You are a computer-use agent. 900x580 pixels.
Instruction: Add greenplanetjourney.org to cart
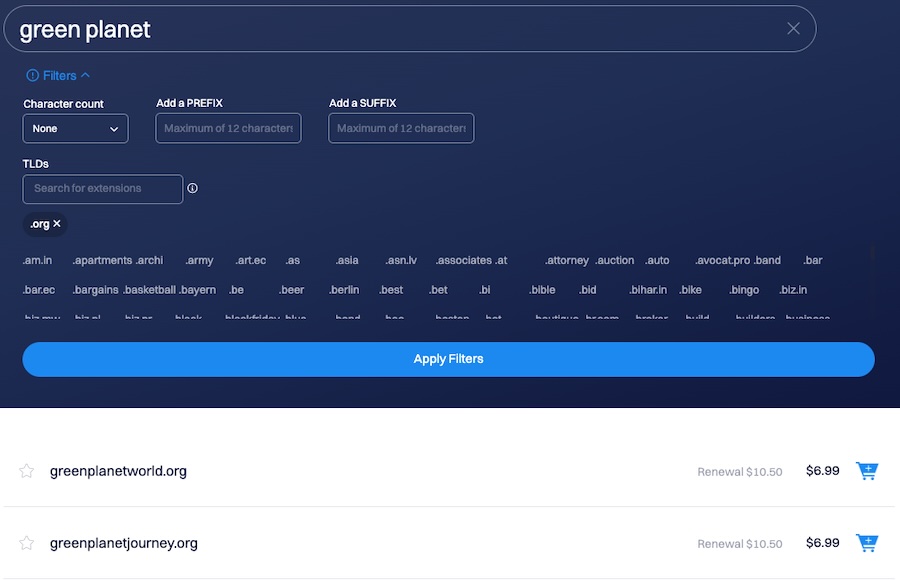[x=867, y=543]
